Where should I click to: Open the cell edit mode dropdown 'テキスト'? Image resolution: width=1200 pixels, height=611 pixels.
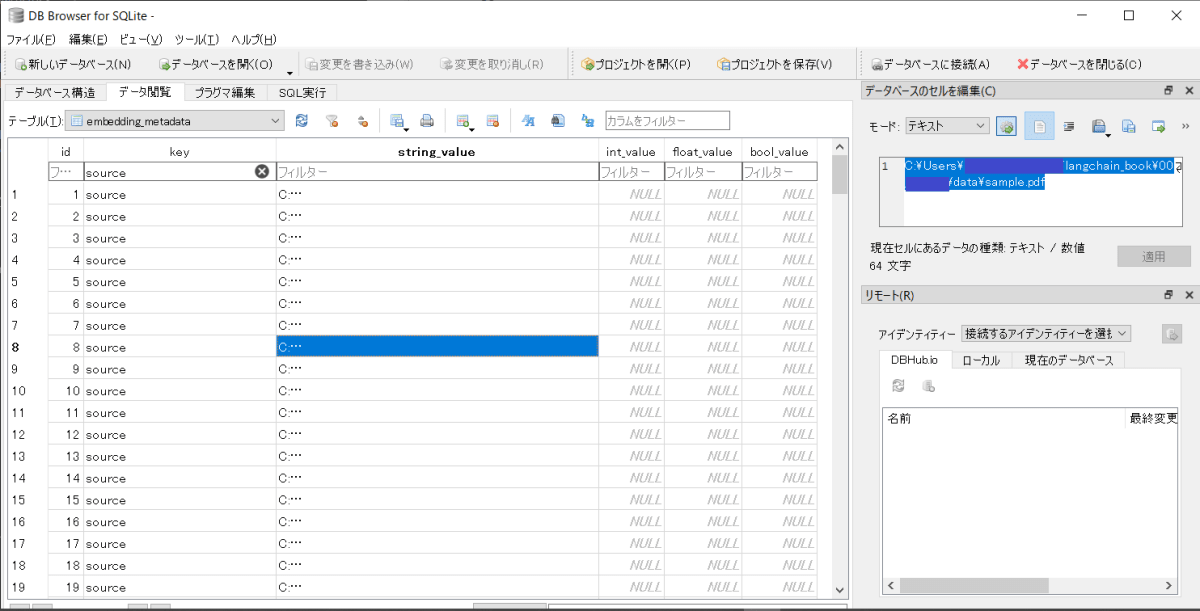[947, 126]
